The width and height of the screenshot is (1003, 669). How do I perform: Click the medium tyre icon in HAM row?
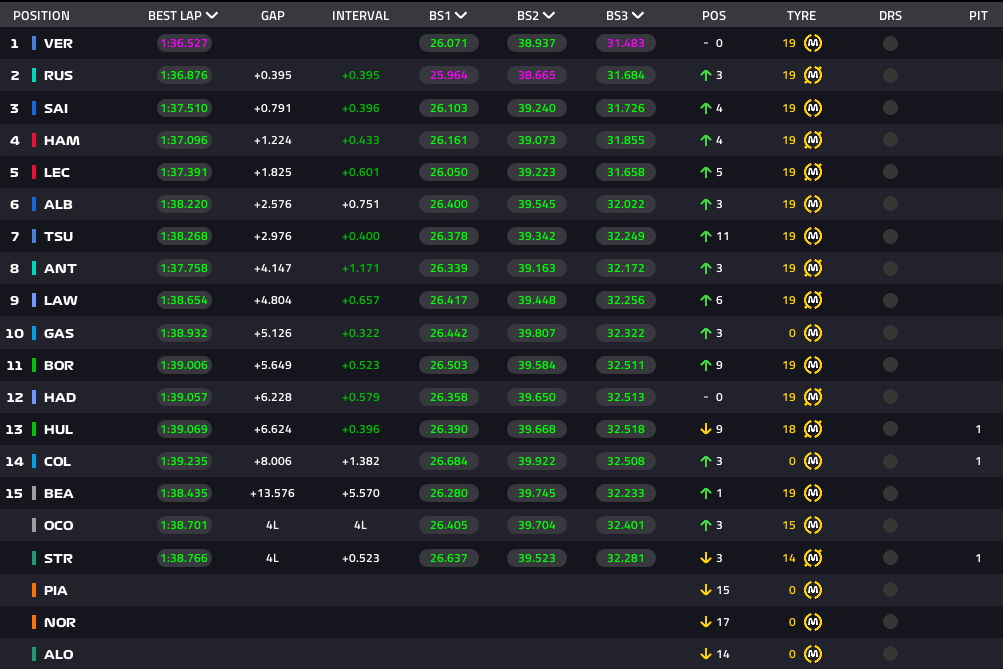tap(813, 140)
